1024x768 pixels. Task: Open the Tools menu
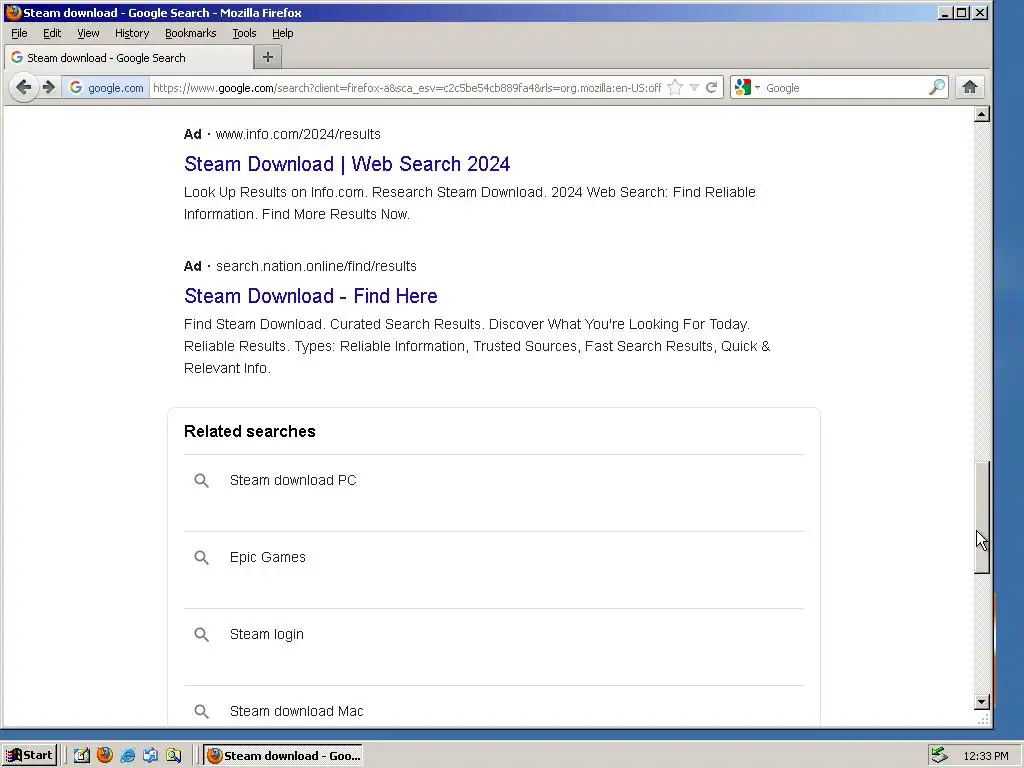pos(244,33)
